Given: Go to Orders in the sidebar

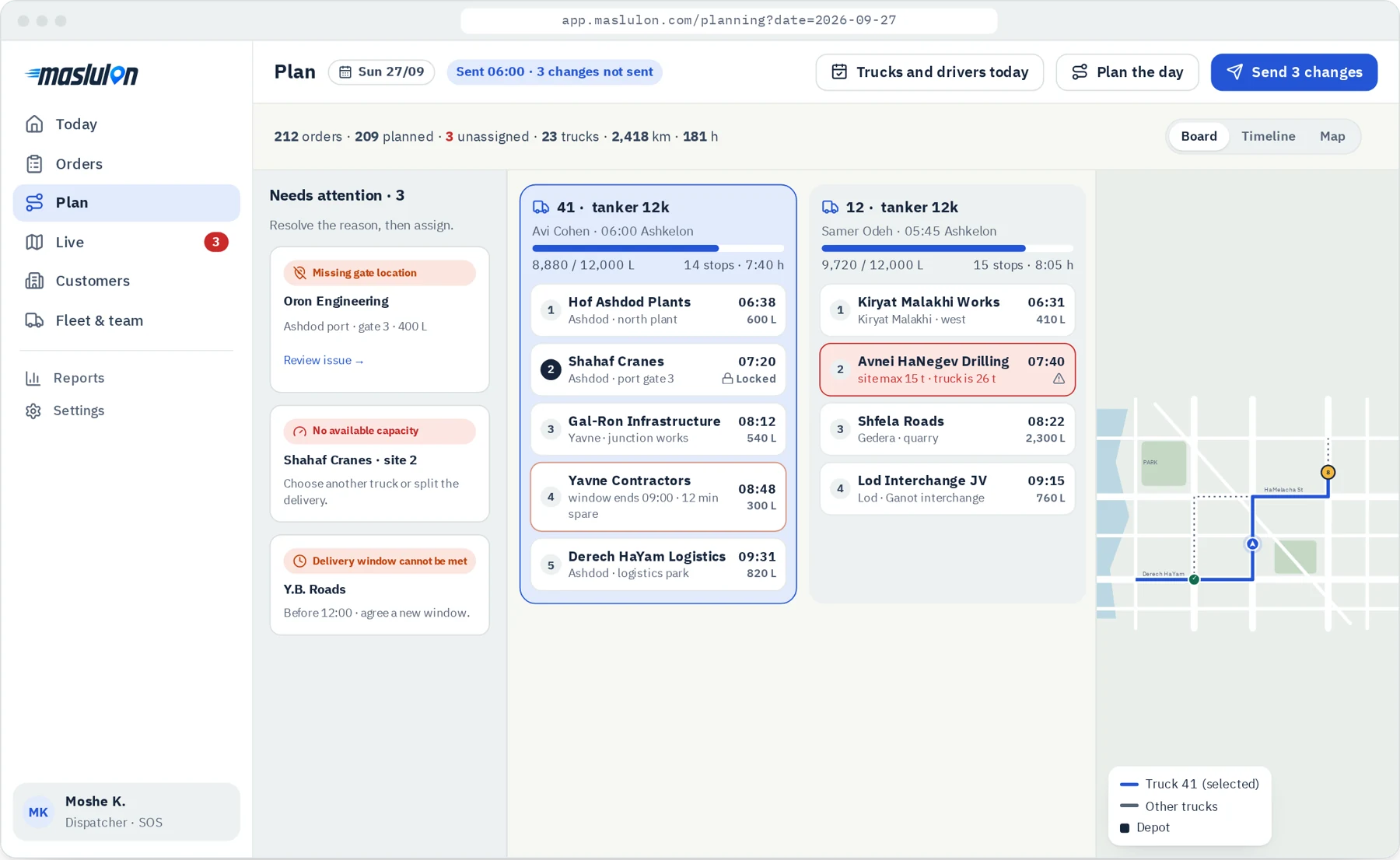Looking at the screenshot, I should point(127,164).
